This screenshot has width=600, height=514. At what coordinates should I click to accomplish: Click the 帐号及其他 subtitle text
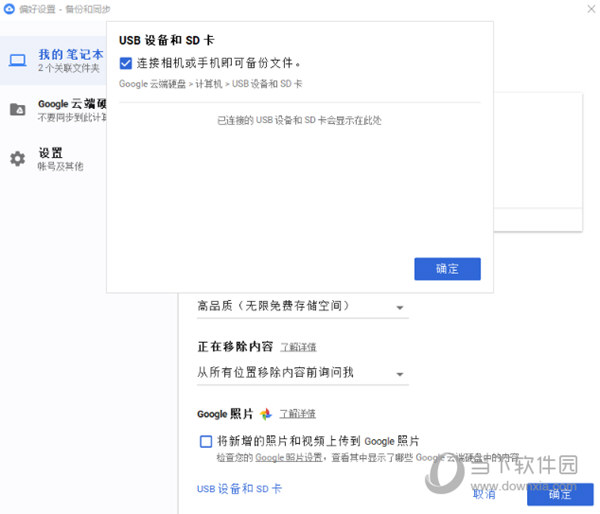click(60, 166)
